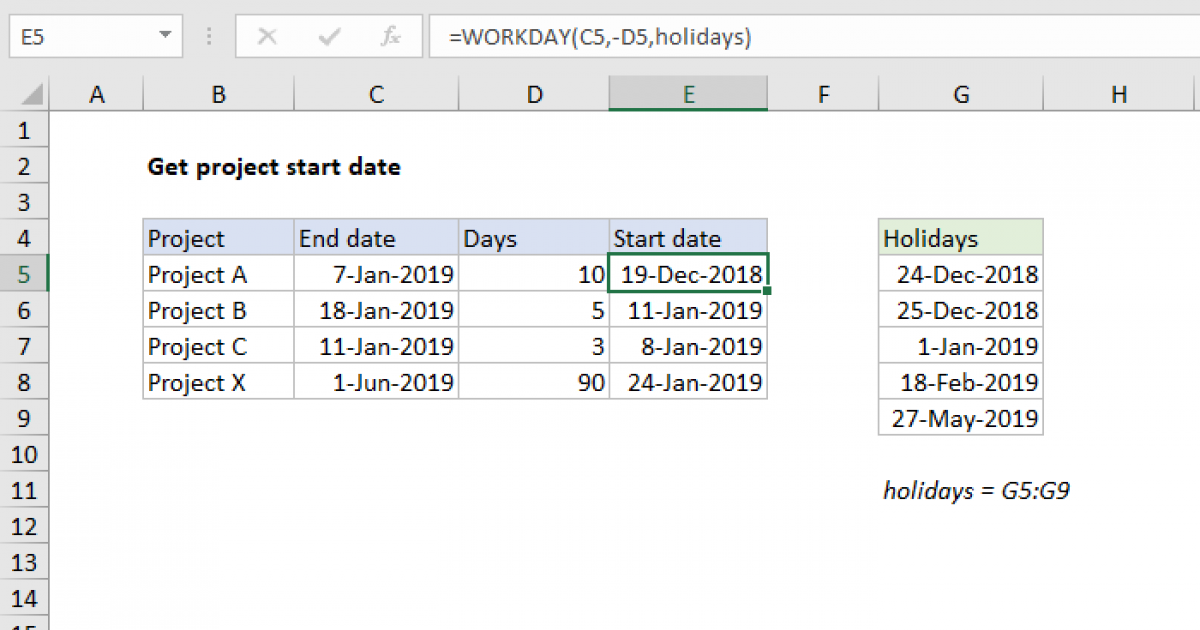
Task: Select the Get project start date title cell
Action: [x=273, y=167]
